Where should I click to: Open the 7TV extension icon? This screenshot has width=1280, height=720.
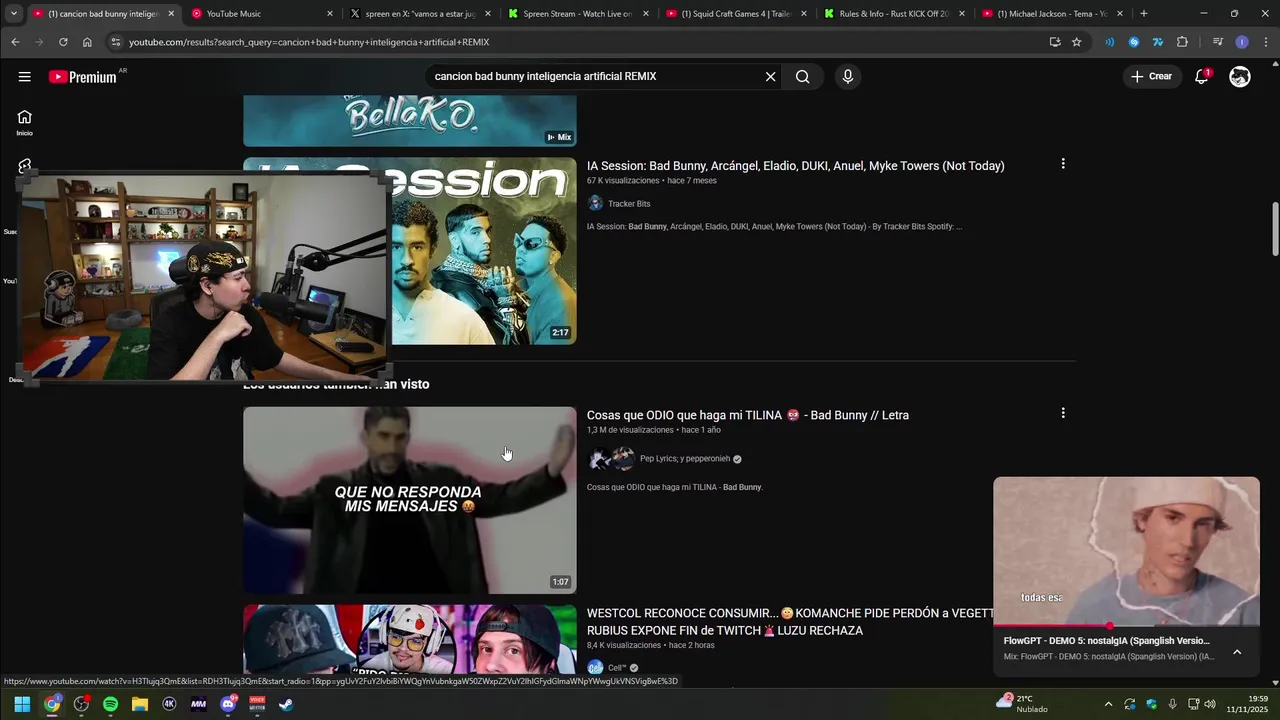click(x=1158, y=42)
